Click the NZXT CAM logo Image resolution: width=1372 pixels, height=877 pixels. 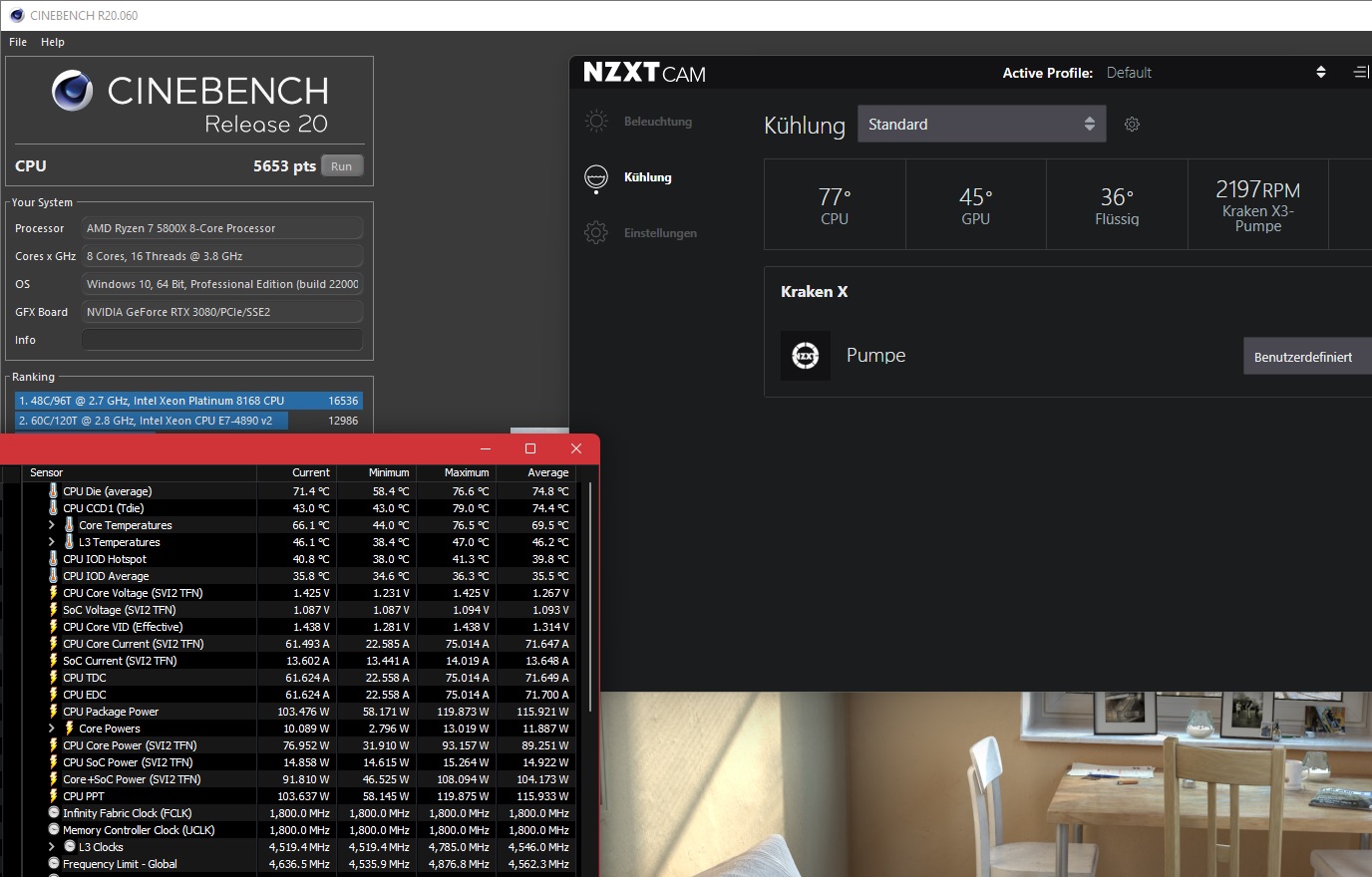(x=644, y=73)
